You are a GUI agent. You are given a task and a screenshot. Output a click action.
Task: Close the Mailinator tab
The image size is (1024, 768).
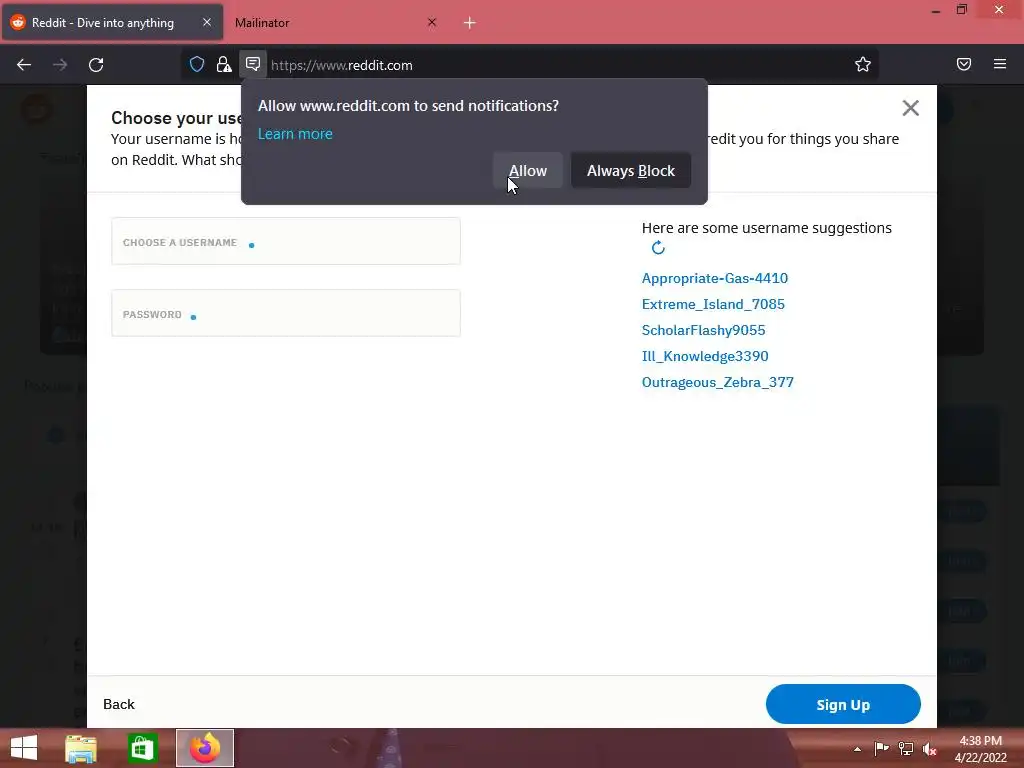pyautogui.click(x=432, y=22)
